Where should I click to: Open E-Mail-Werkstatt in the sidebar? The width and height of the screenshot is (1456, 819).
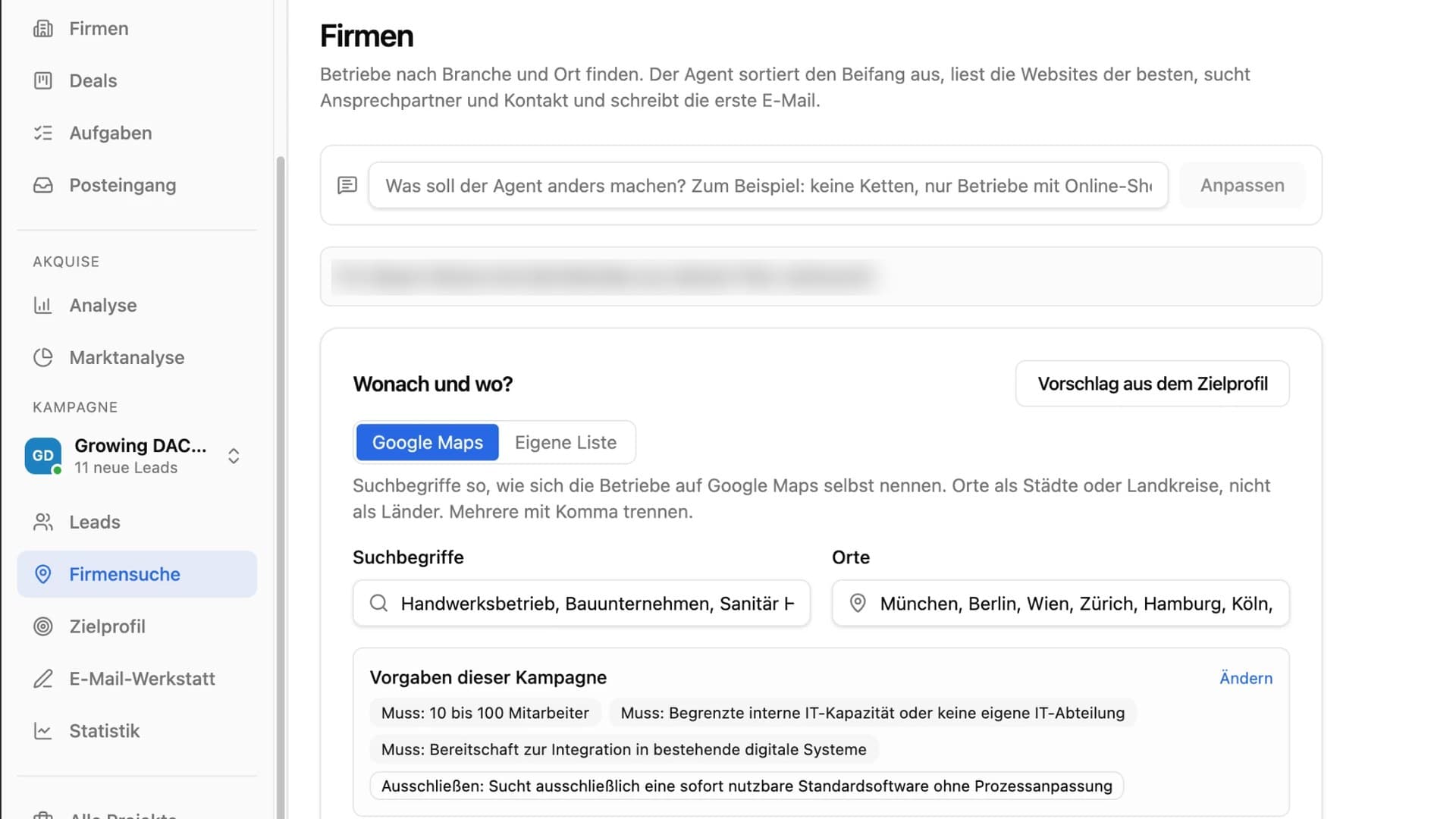(x=137, y=679)
